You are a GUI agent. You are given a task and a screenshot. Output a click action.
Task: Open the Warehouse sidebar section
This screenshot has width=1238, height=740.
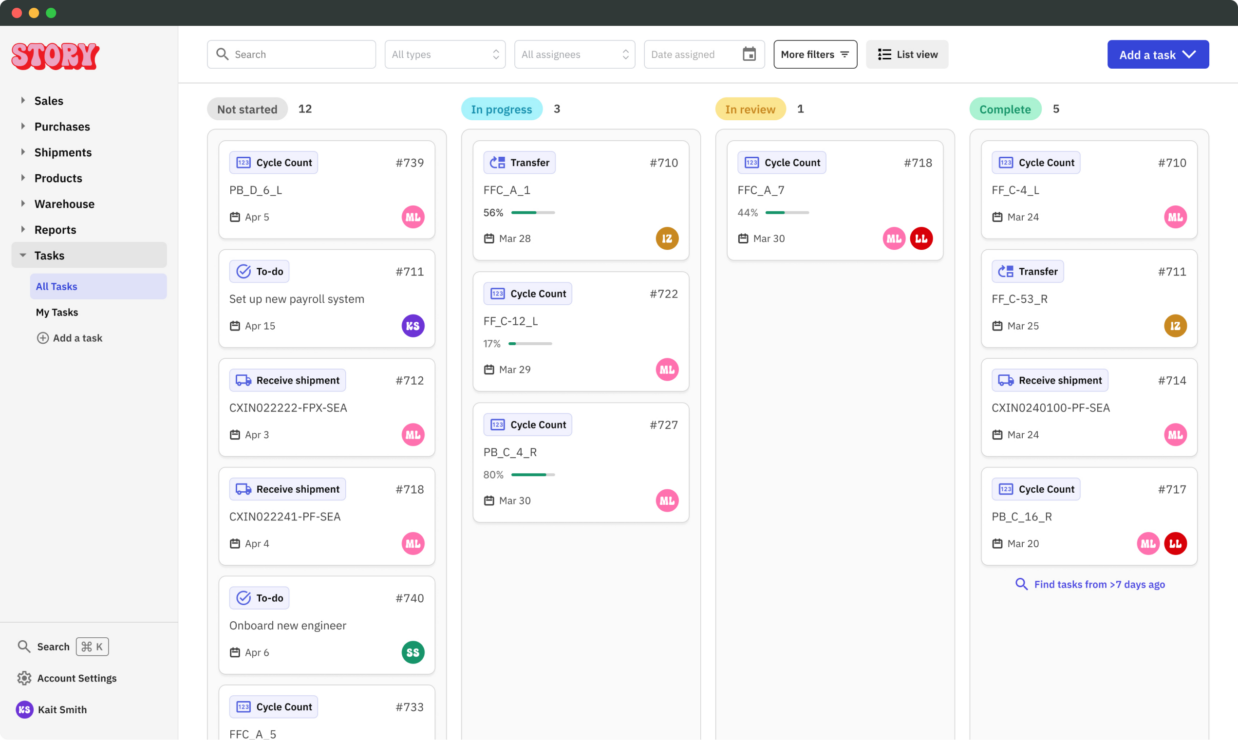click(x=91, y=204)
